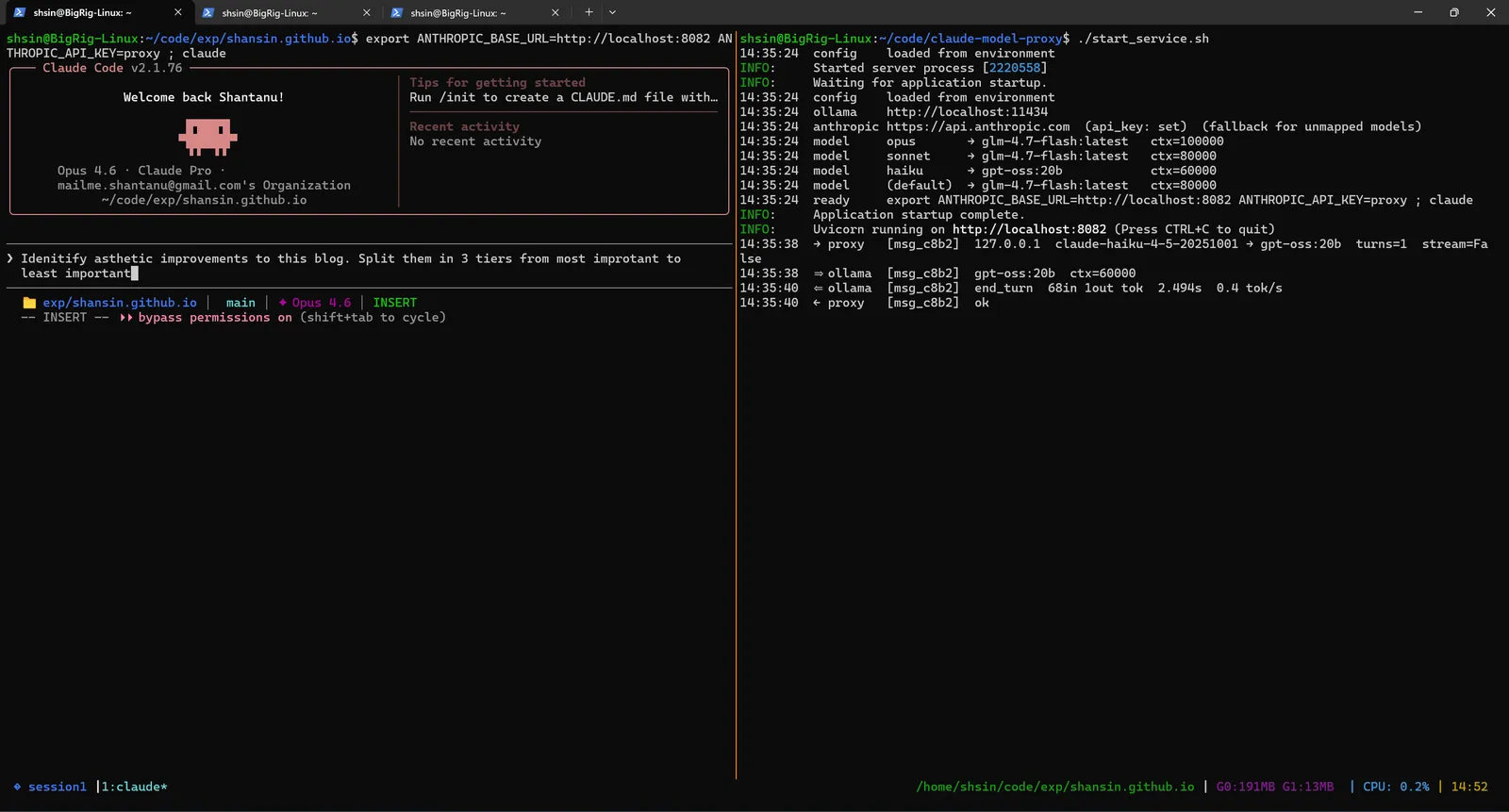Minimize the terminal window
1509x812 pixels.
[x=1418, y=12]
